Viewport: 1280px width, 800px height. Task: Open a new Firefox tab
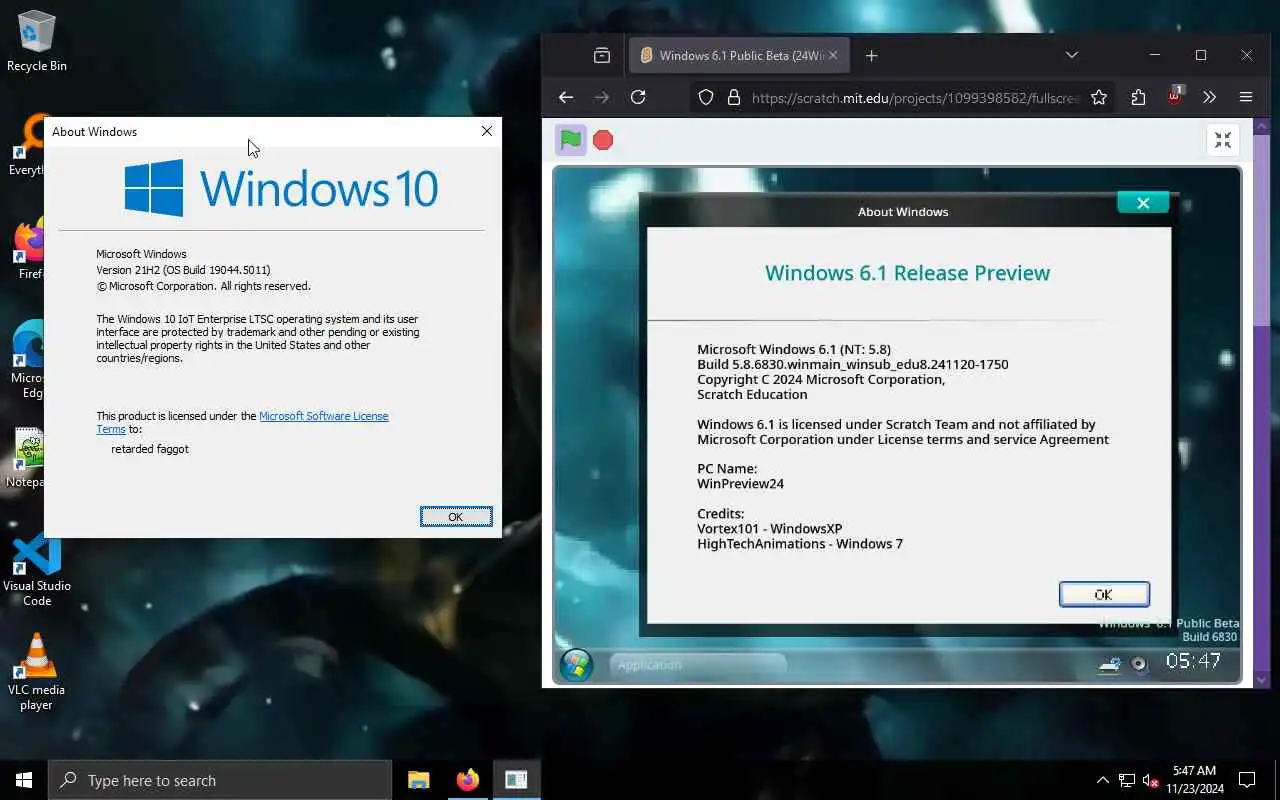(871, 55)
